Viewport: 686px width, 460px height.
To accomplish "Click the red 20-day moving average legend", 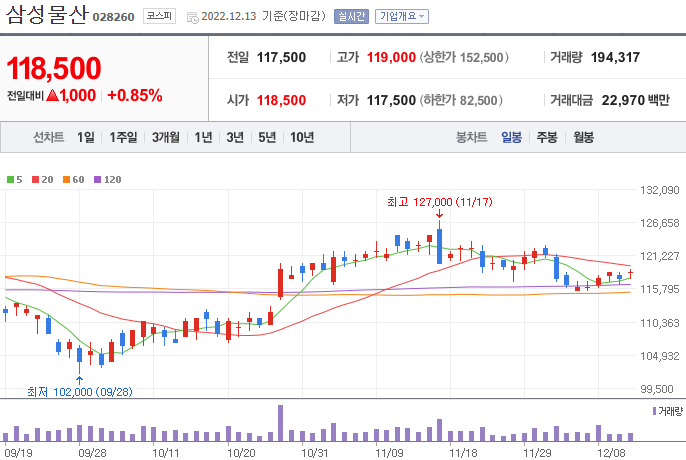I will tap(42, 179).
